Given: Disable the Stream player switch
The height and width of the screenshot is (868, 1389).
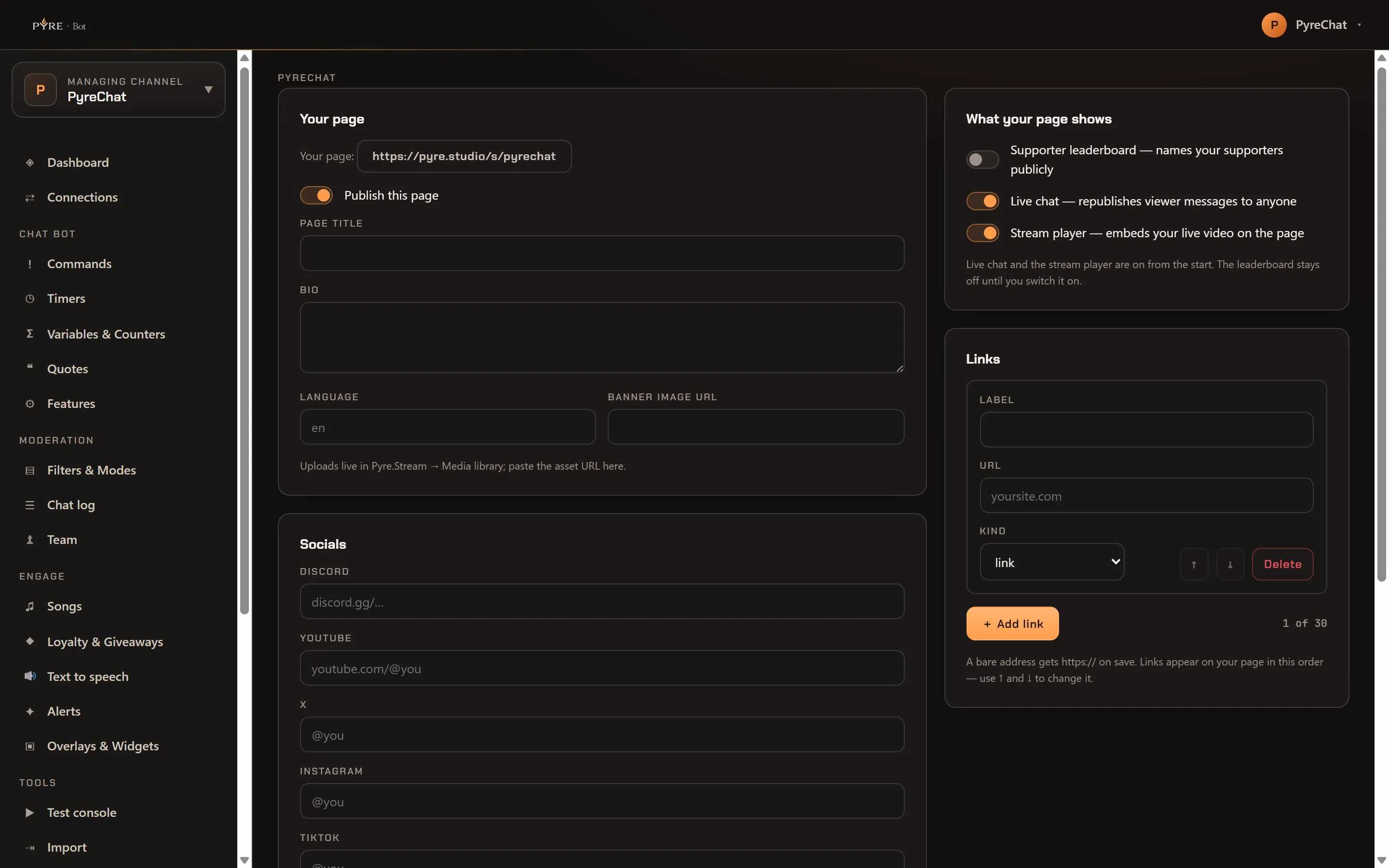Looking at the screenshot, I should tap(982, 233).
